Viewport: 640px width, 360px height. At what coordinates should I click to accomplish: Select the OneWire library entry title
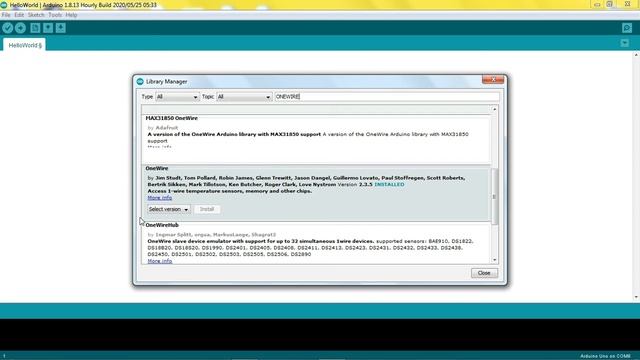pyautogui.click(x=157, y=168)
